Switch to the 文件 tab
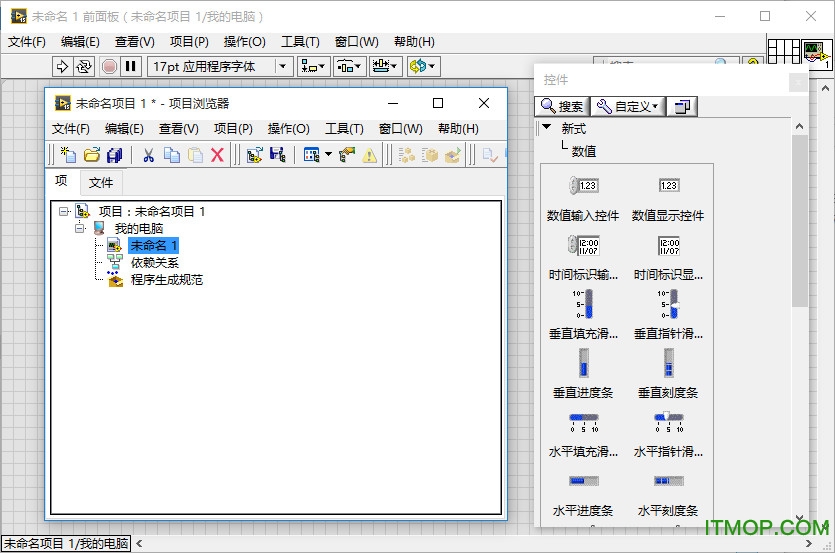The image size is (835, 553). click(101, 183)
